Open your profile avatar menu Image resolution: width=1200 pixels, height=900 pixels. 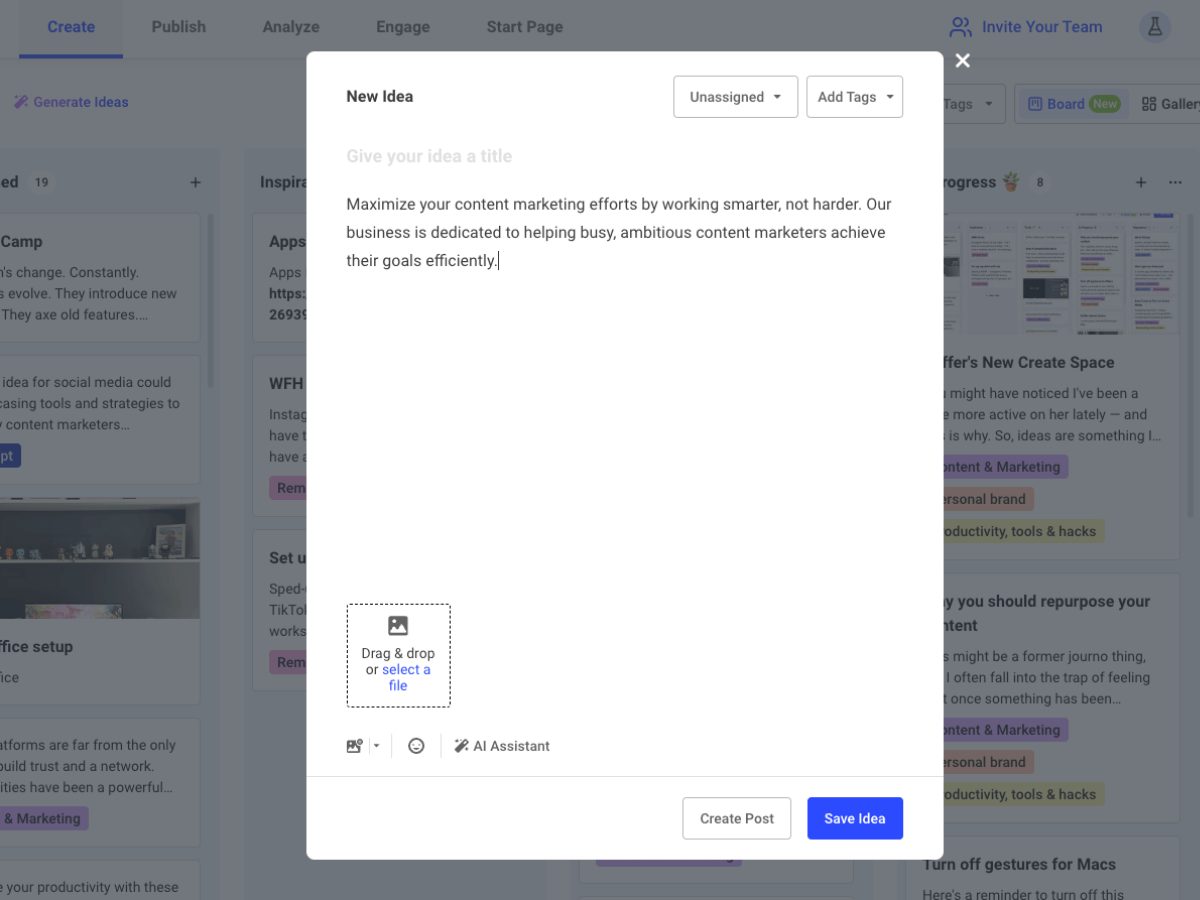(1155, 26)
